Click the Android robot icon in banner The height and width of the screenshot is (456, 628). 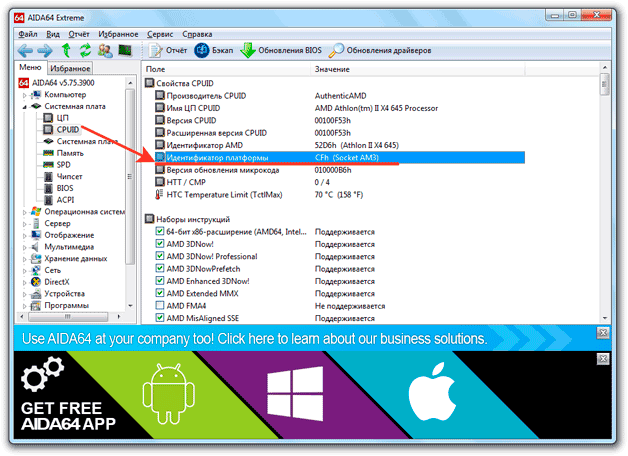[169, 394]
